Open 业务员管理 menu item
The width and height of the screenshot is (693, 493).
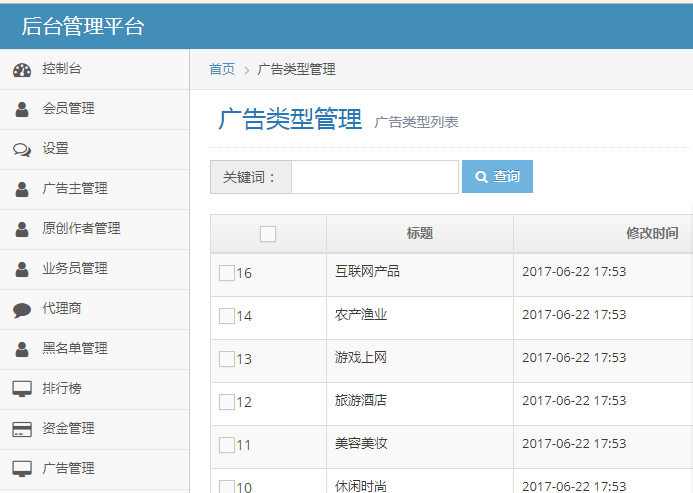(75, 269)
